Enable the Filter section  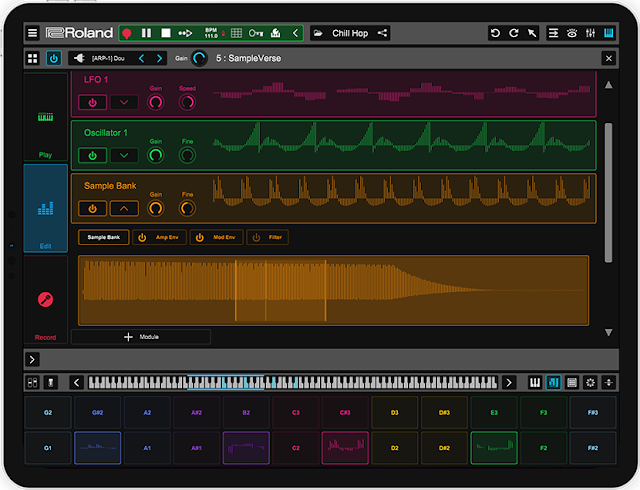coord(256,237)
